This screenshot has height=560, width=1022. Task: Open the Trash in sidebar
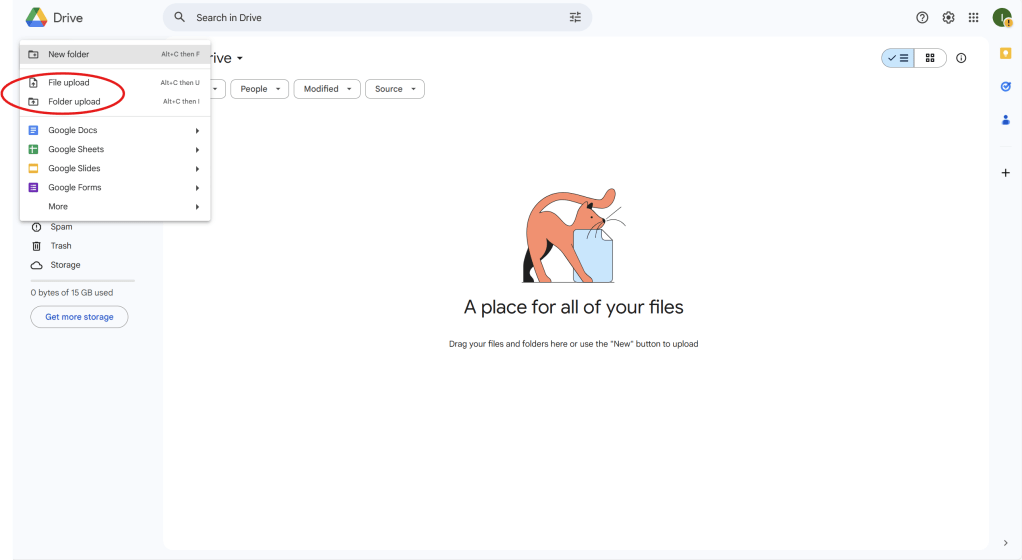pos(61,246)
